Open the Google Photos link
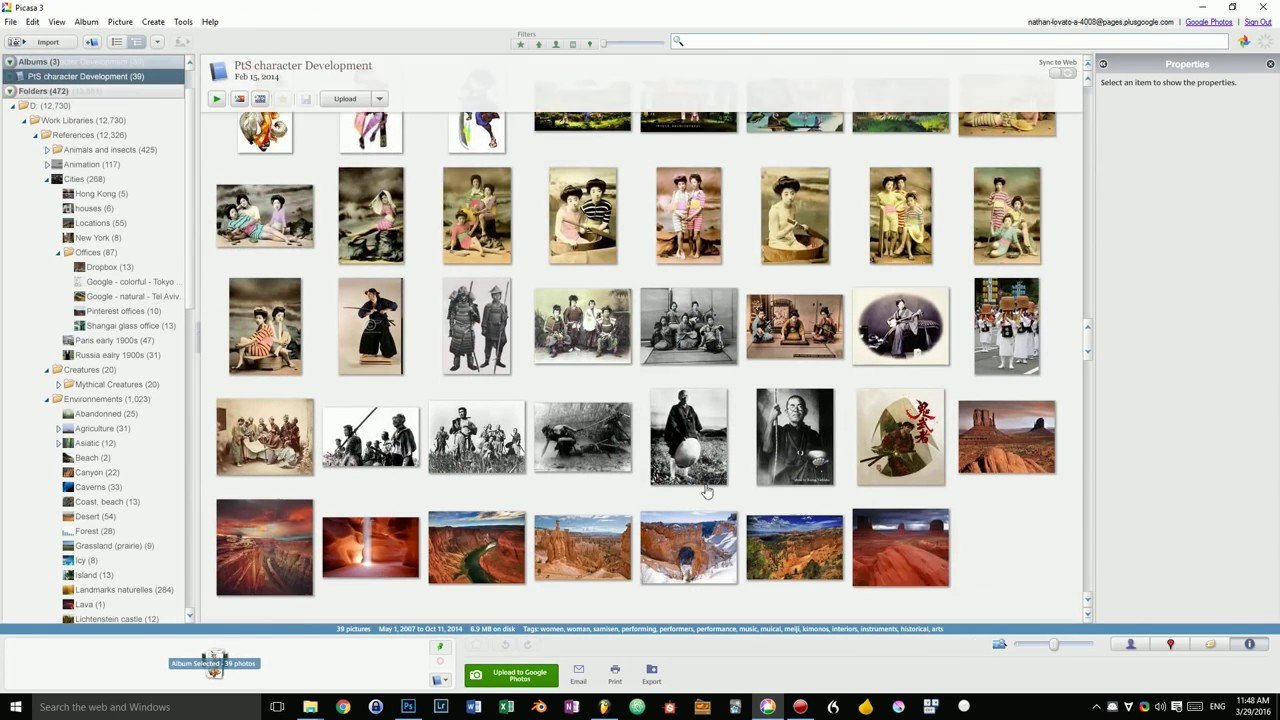Viewport: 1280px width, 720px height. (x=1208, y=22)
